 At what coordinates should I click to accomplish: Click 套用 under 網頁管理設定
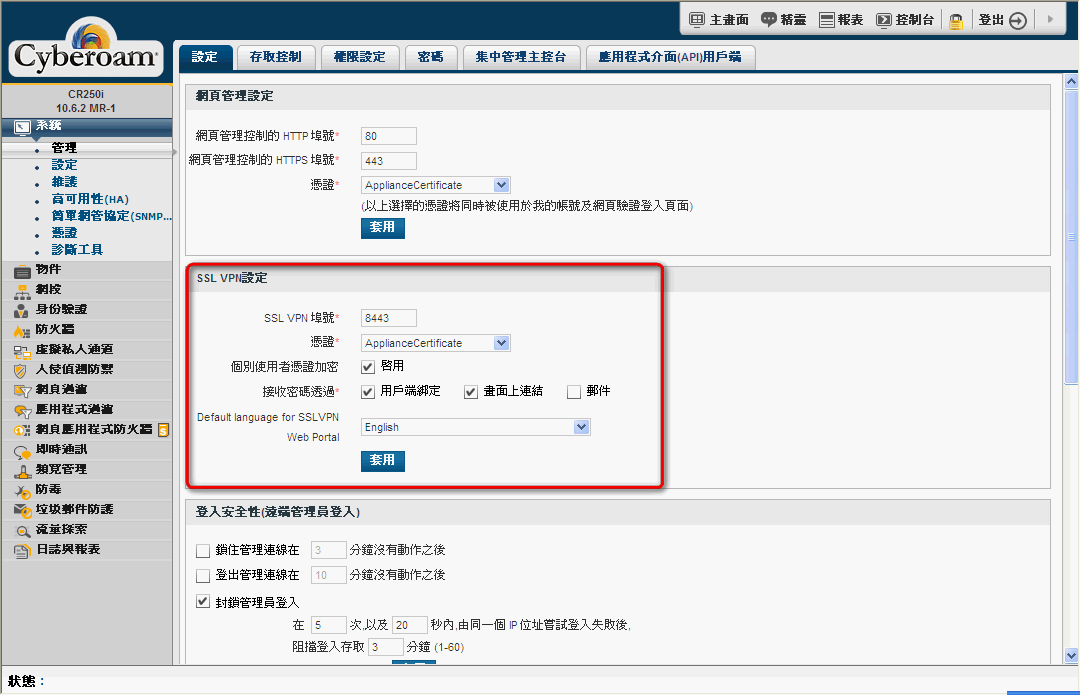pos(382,227)
